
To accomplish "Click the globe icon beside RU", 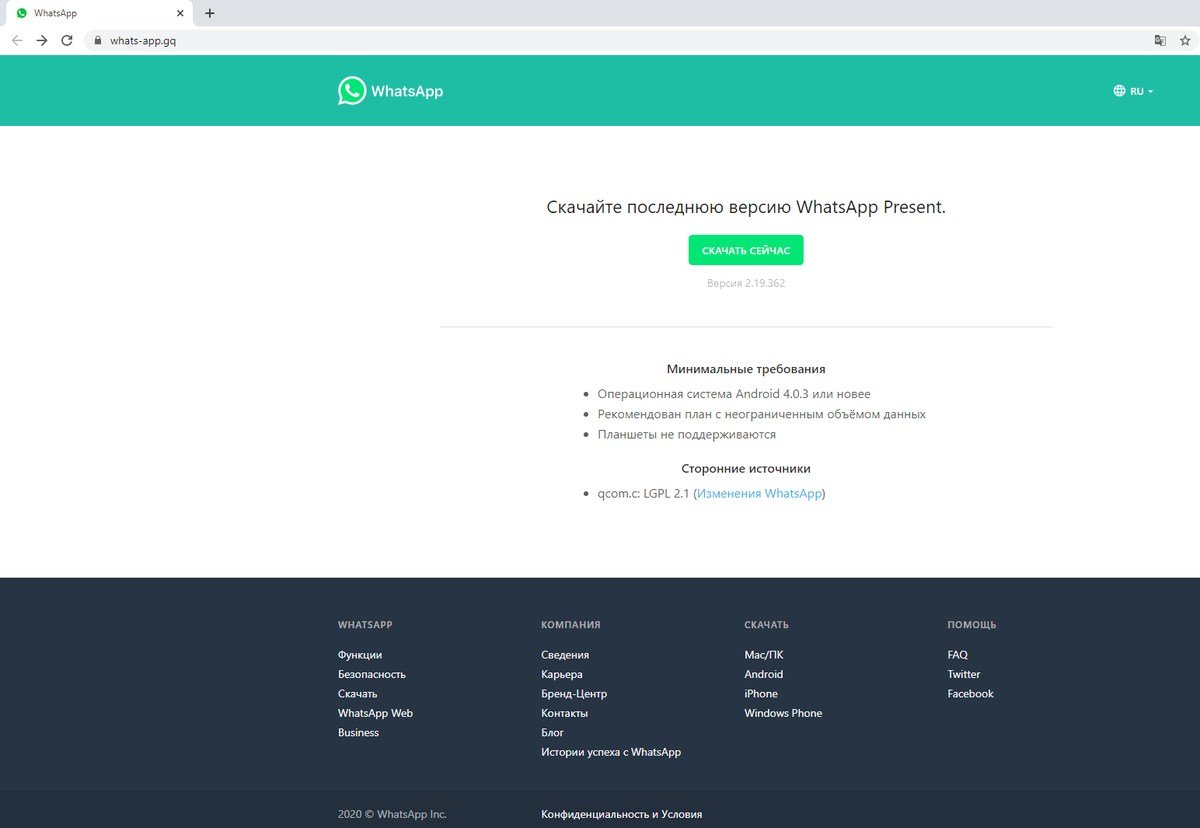I will [x=1119, y=91].
